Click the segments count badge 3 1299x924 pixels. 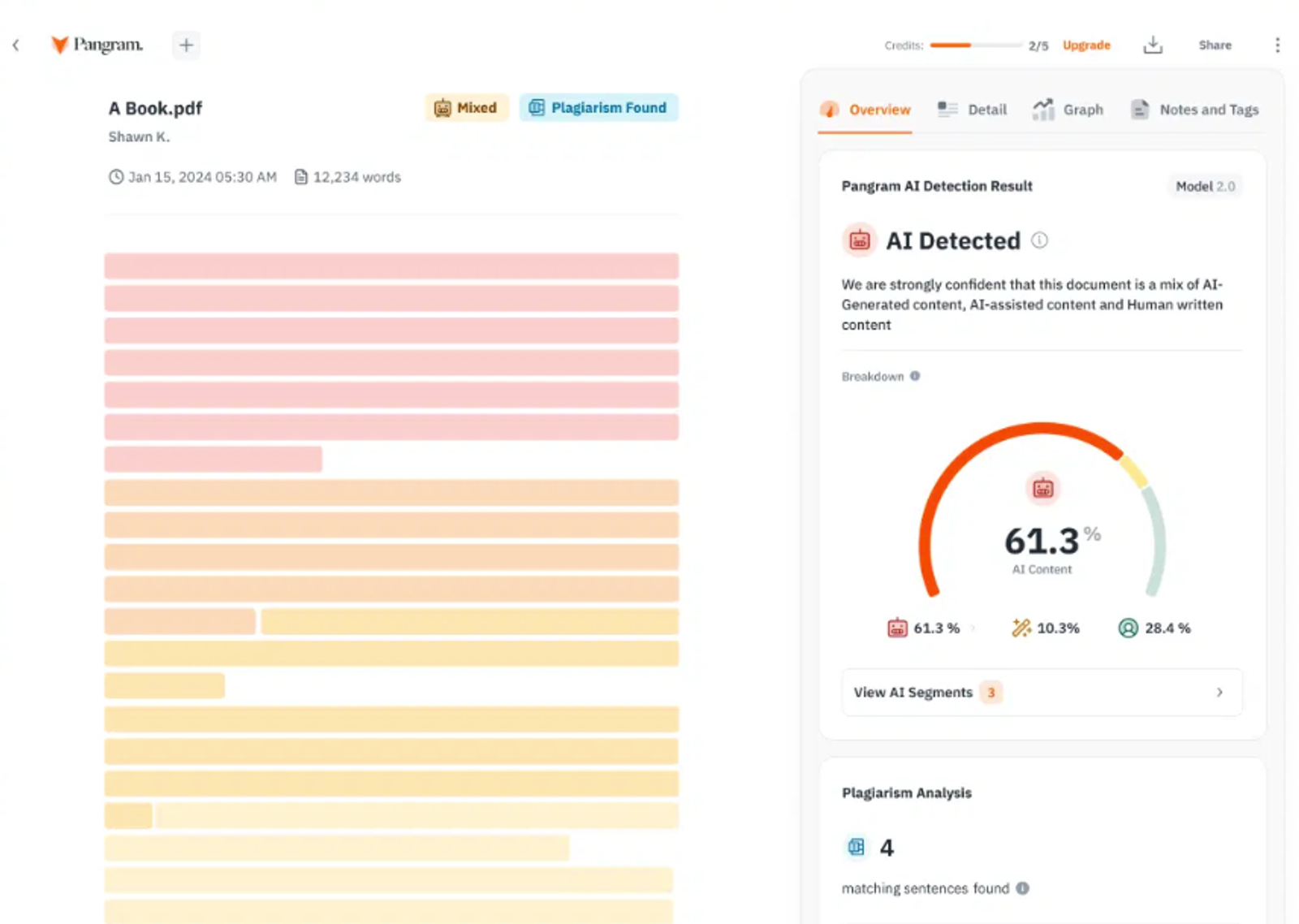click(x=990, y=693)
